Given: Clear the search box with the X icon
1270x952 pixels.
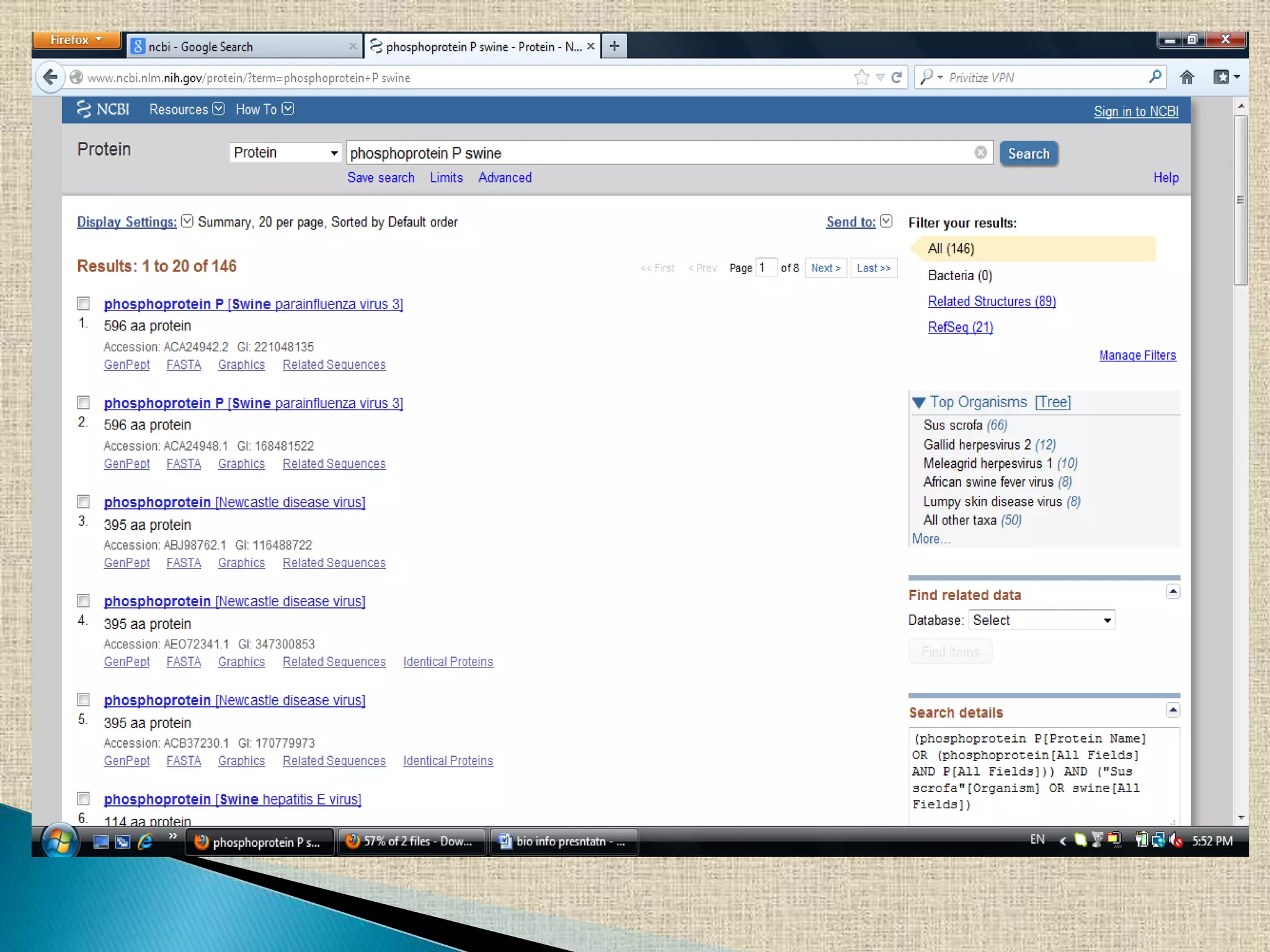Looking at the screenshot, I should [980, 152].
